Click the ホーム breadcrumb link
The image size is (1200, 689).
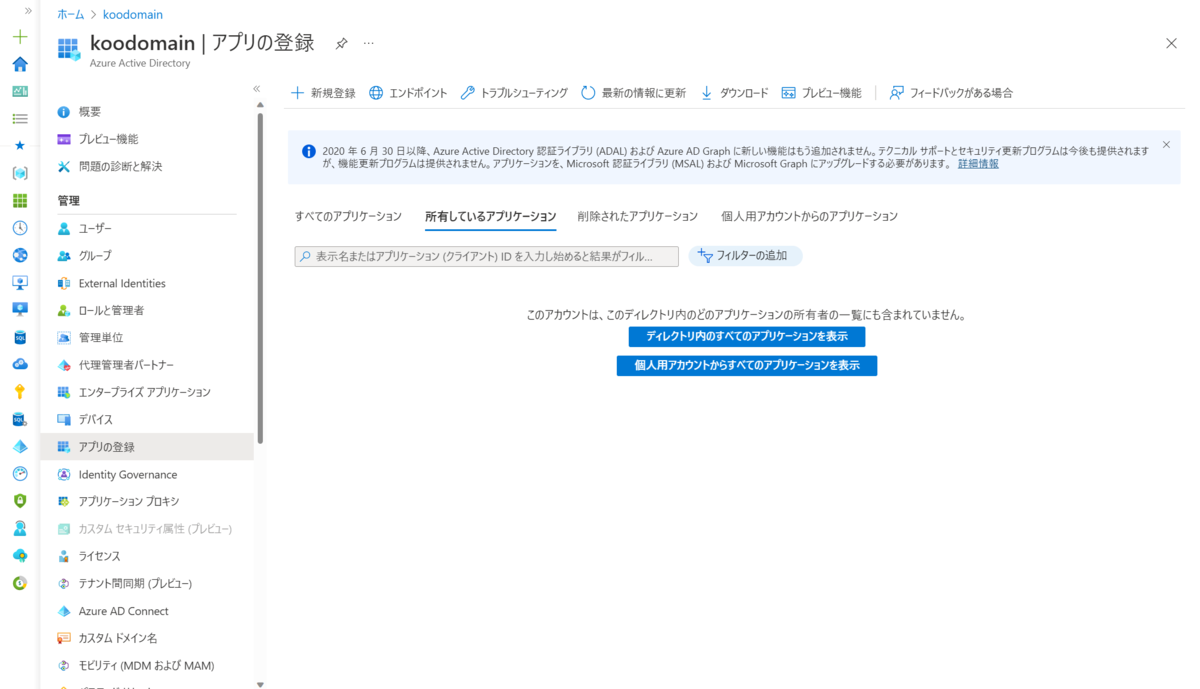(71, 15)
